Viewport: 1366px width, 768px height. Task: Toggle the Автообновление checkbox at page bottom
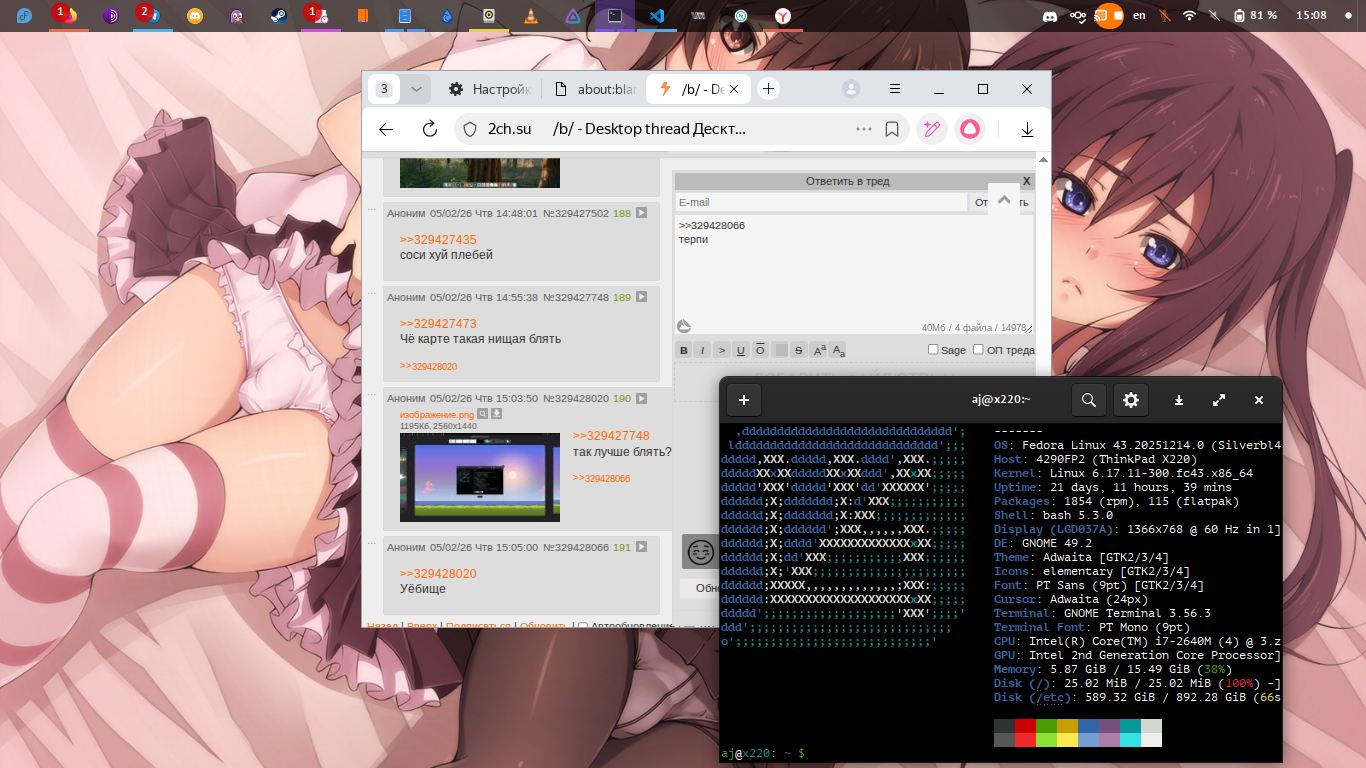tap(583, 627)
